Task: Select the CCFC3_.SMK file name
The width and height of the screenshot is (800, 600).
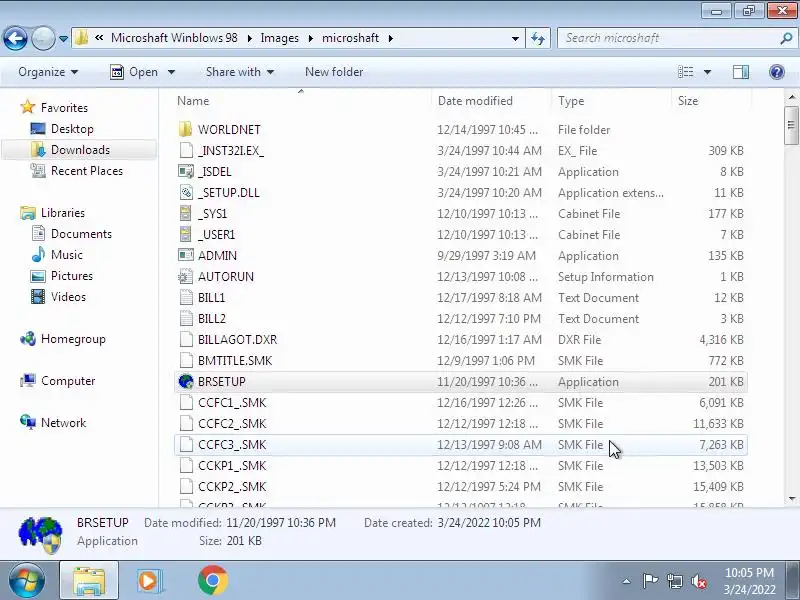Action: 232,444
